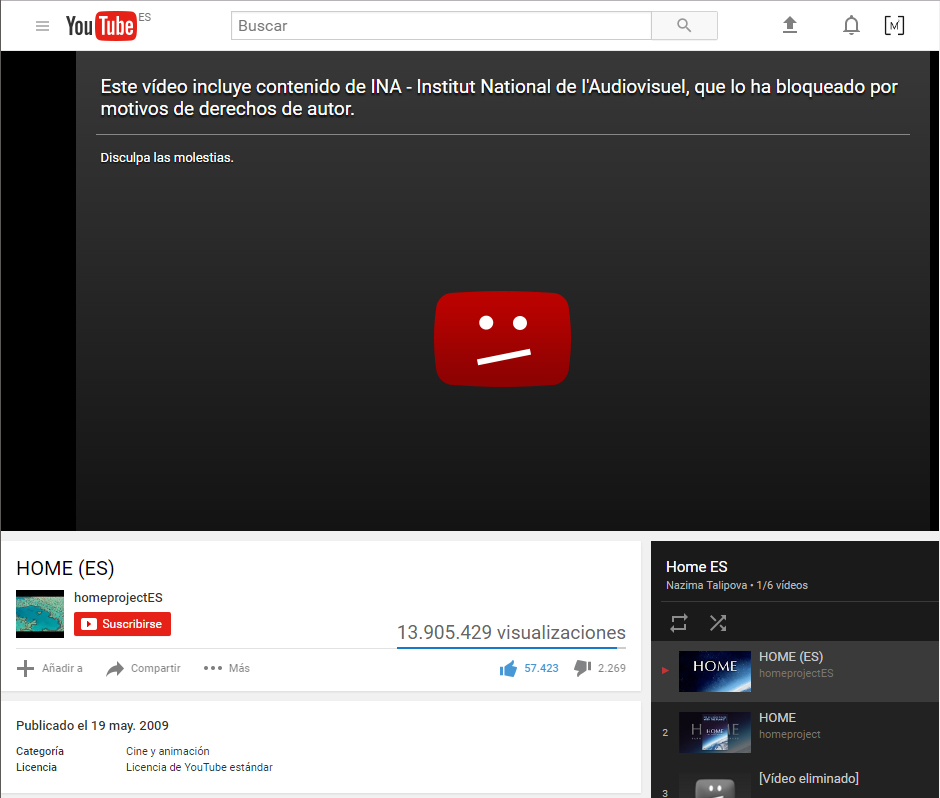Click Licencia de YouTube estándar text
Image resolution: width=940 pixels, height=798 pixels.
pyautogui.click(x=199, y=767)
